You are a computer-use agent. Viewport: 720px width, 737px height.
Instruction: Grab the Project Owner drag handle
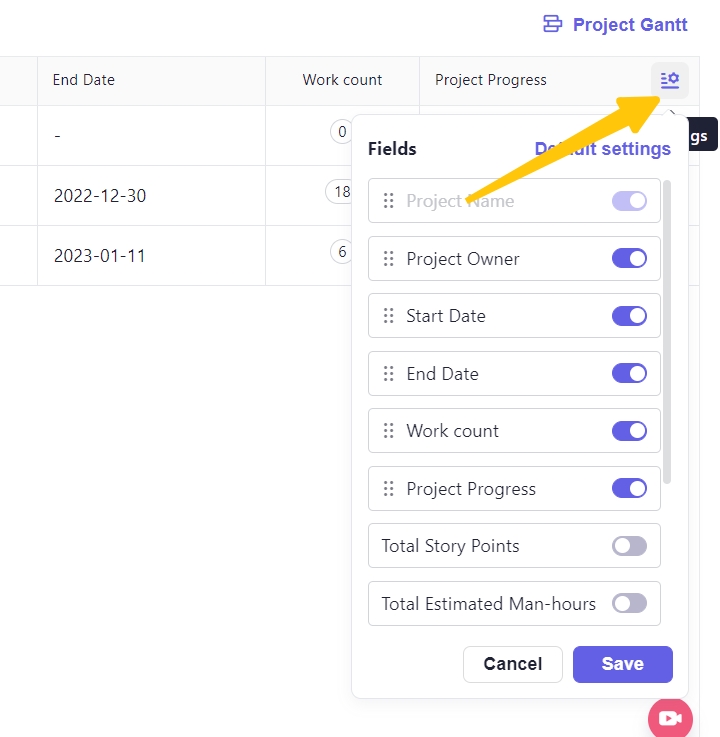point(389,259)
